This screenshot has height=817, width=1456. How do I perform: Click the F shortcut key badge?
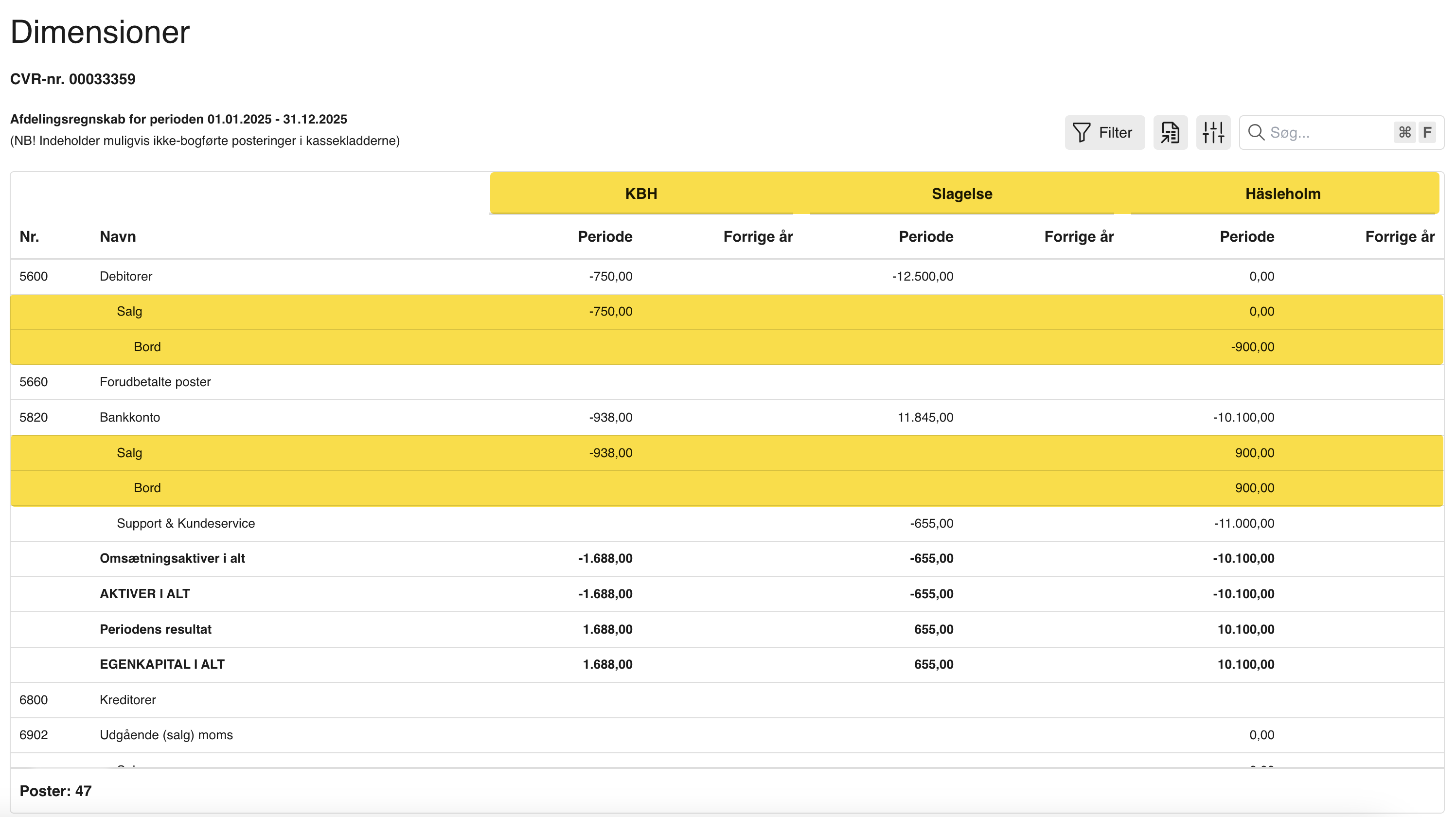click(1427, 132)
